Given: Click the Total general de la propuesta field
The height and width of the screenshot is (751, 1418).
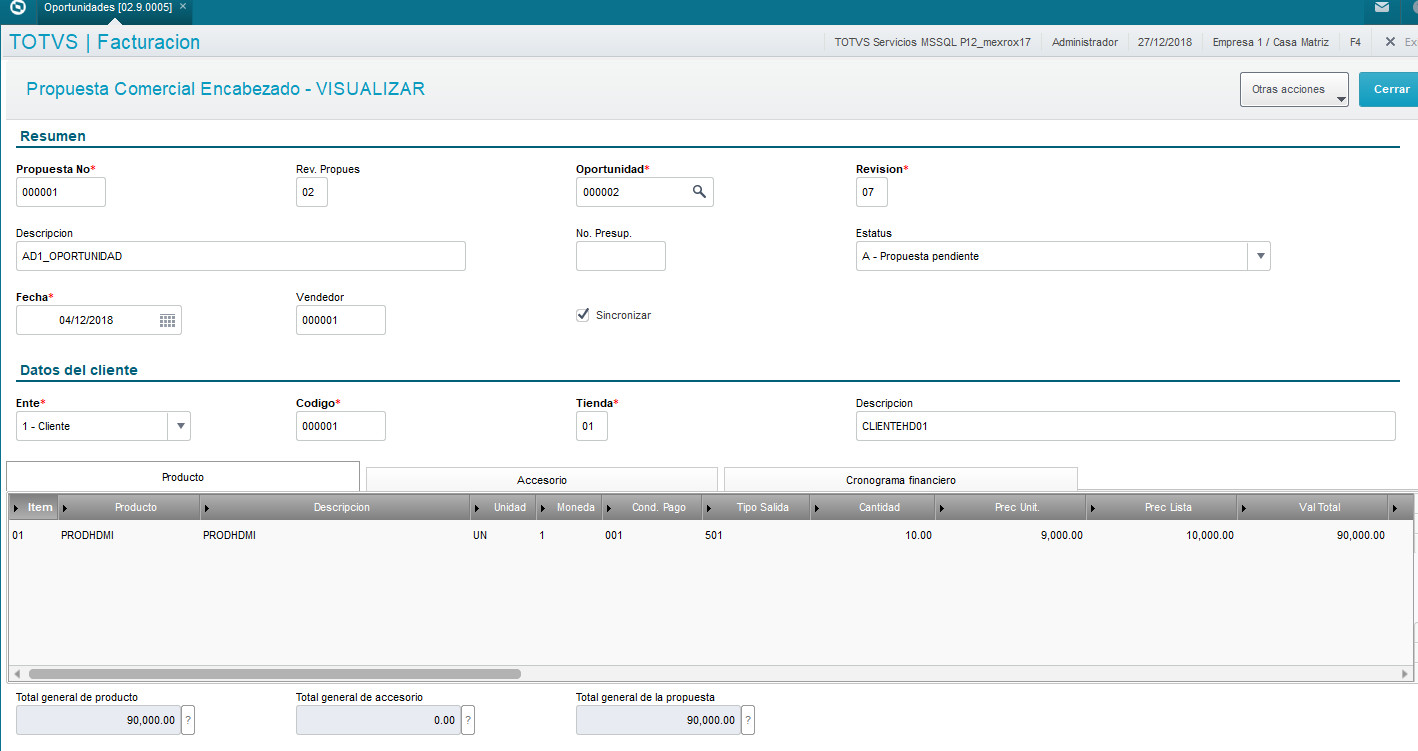Looking at the screenshot, I should pos(658,720).
